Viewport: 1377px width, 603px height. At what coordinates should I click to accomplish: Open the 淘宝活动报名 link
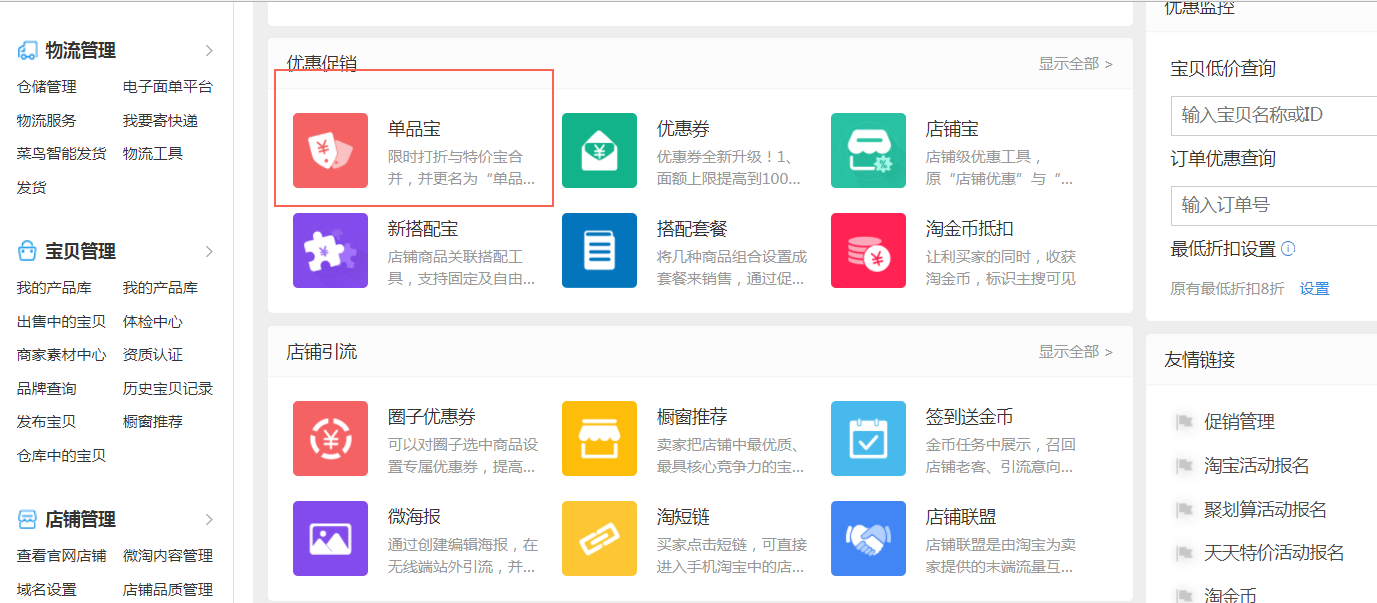[1257, 466]
